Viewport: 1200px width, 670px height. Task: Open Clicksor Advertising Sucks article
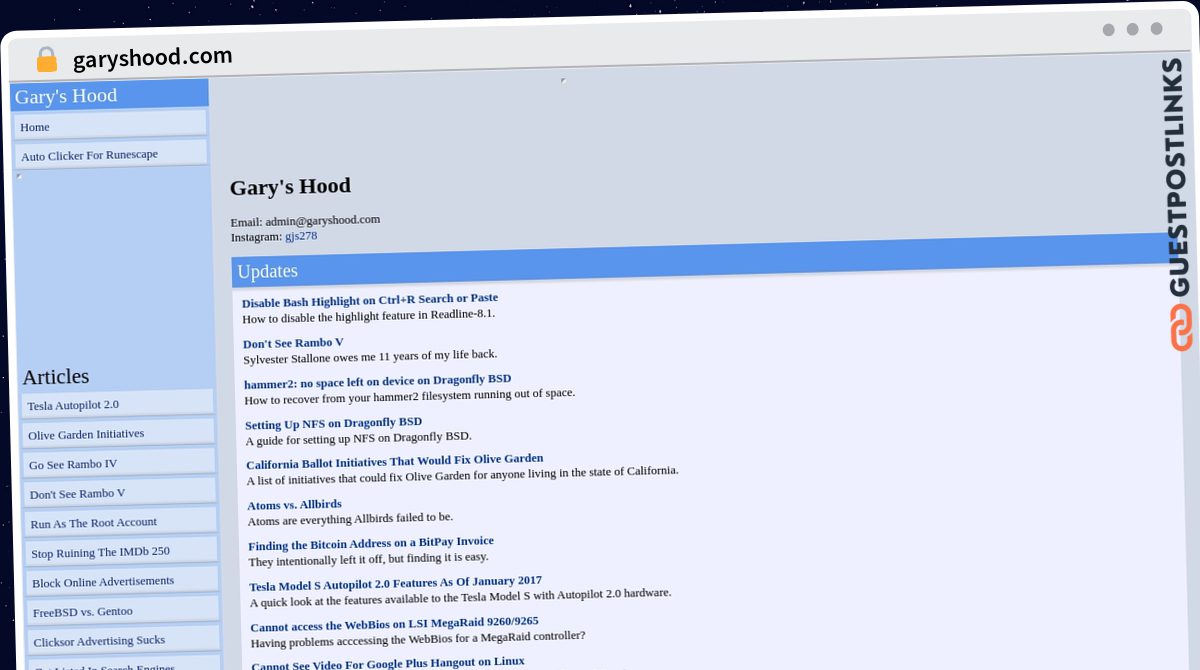pos(125,640)
